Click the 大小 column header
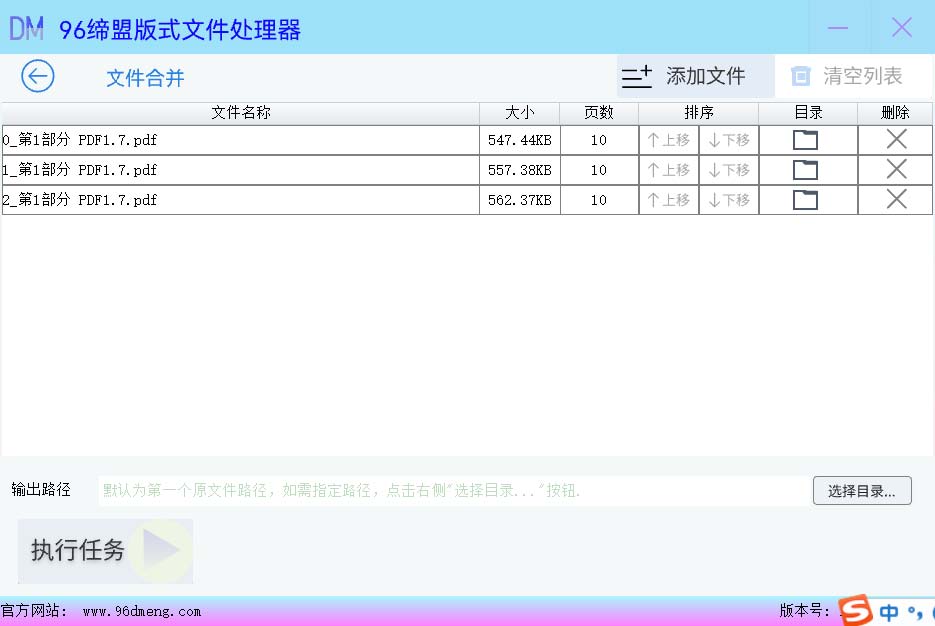This screenshot has width=935, height=626. [519, 113]
